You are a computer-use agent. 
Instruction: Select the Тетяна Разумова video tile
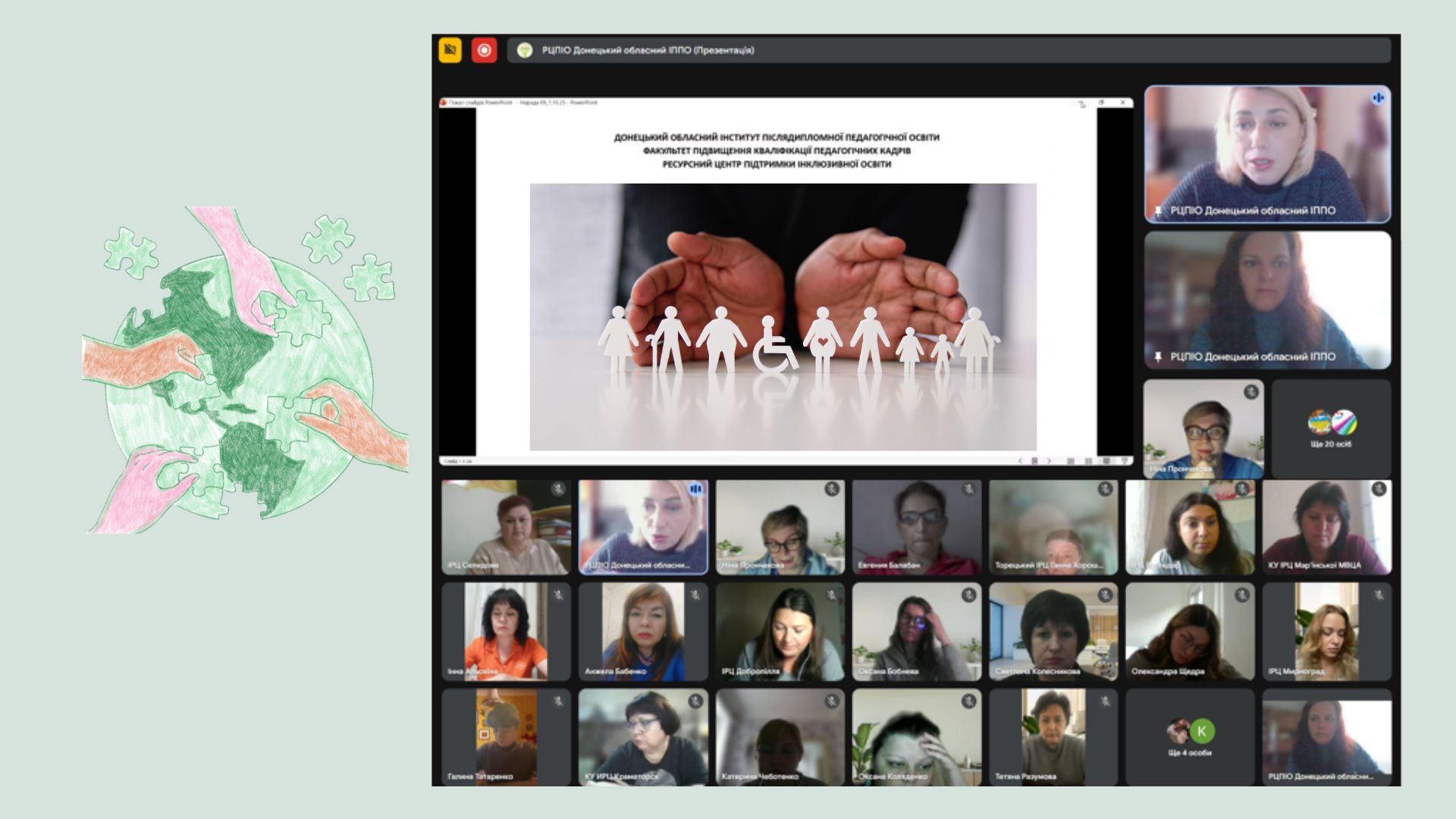pyautogui.click(x=1053, y=737)
